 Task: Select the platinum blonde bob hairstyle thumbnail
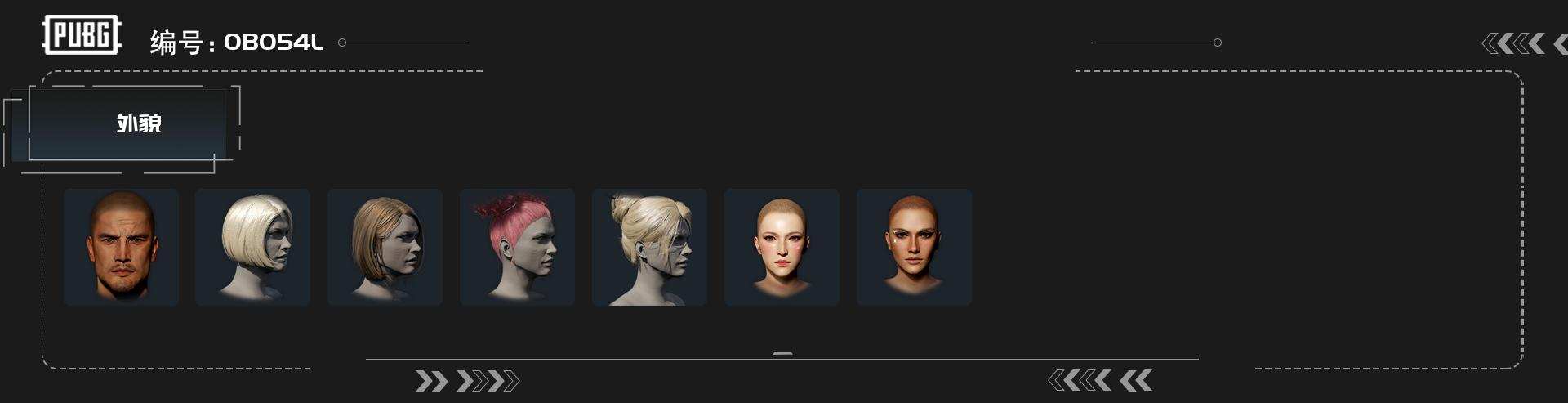point(252,247)
